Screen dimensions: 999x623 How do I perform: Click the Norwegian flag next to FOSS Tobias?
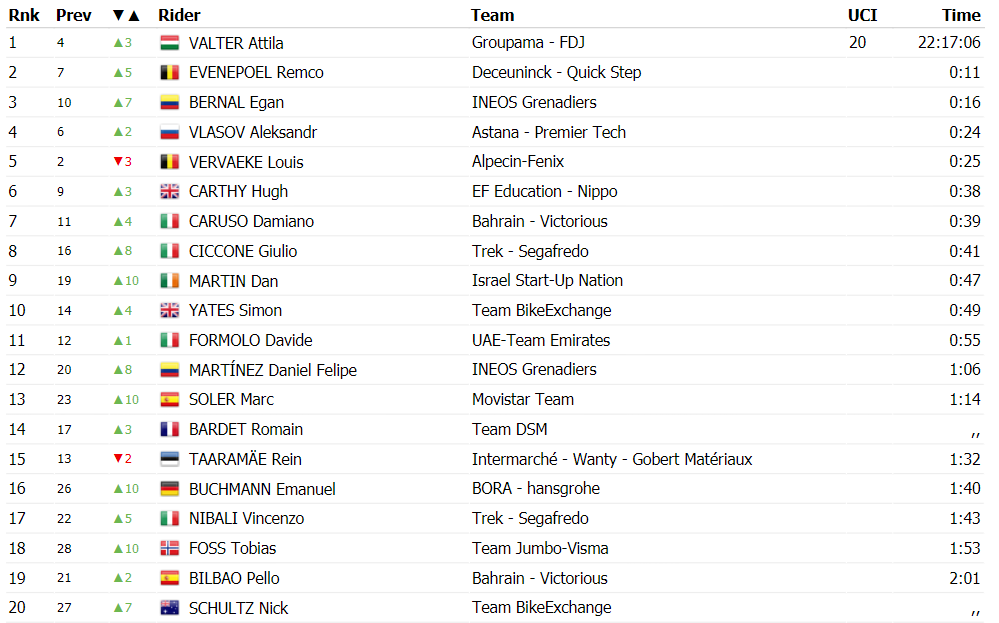[x=169, y=548]
